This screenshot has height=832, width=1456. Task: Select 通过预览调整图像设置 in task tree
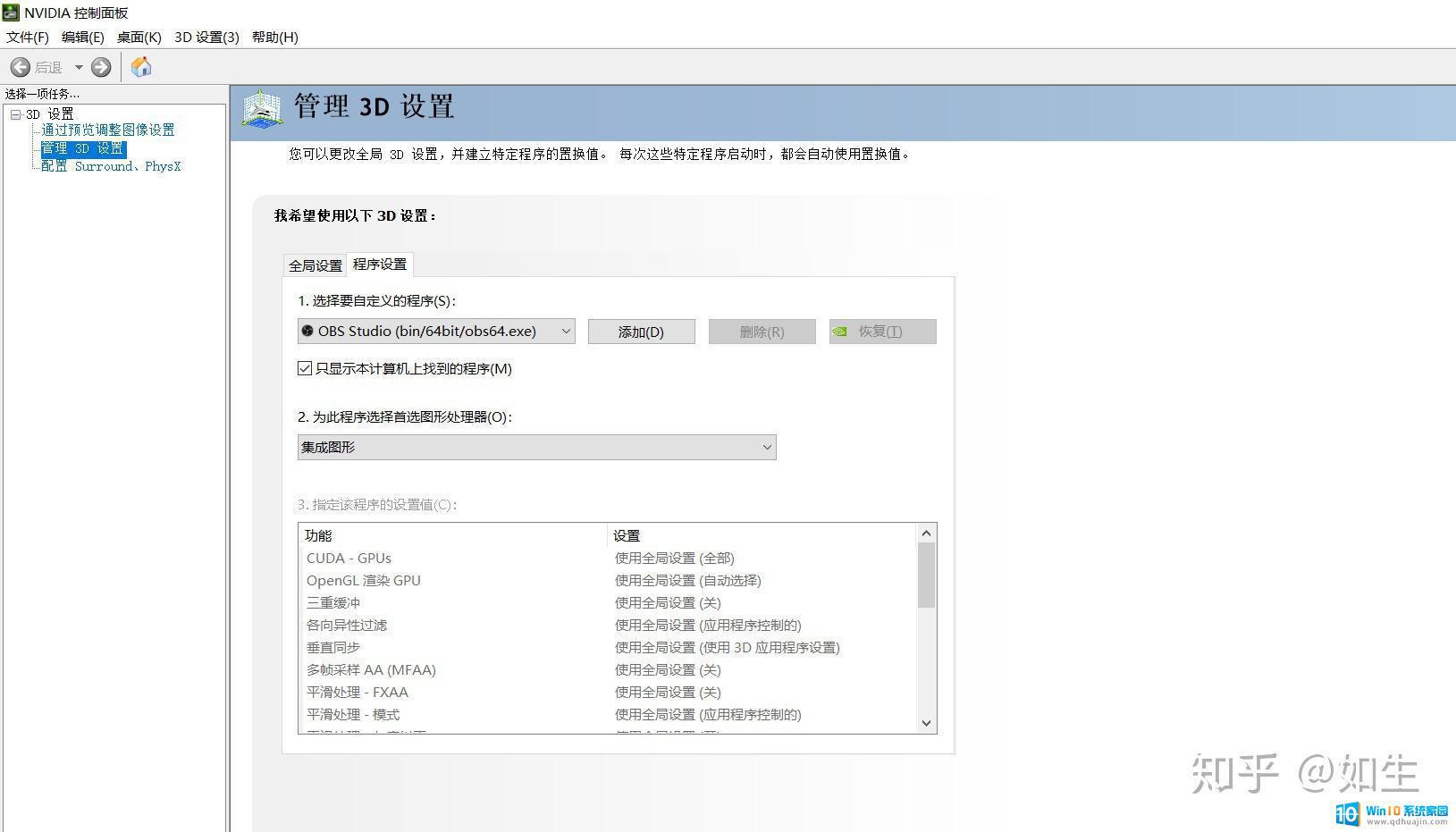click(108, 130)
